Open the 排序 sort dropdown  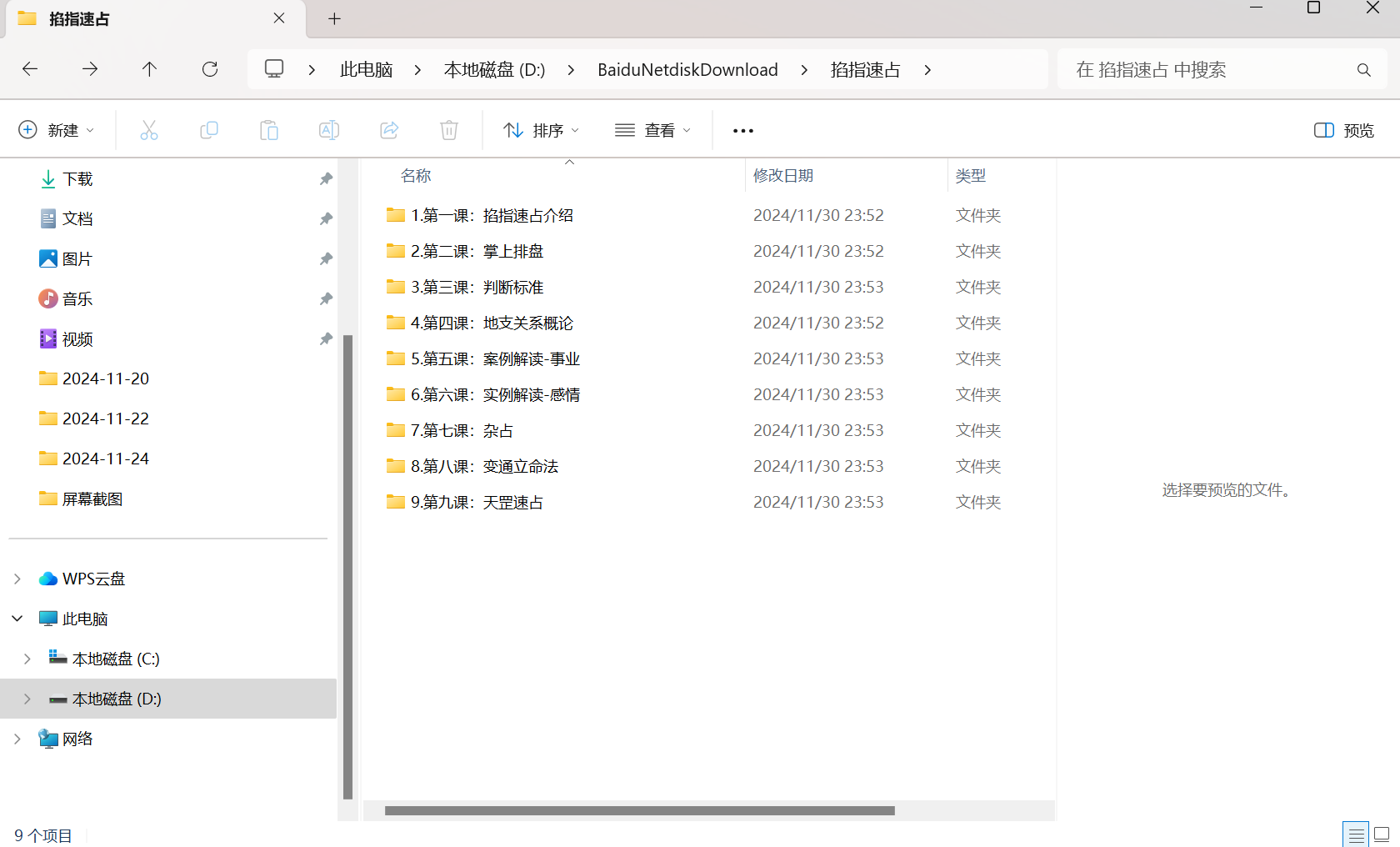[542, 130]
